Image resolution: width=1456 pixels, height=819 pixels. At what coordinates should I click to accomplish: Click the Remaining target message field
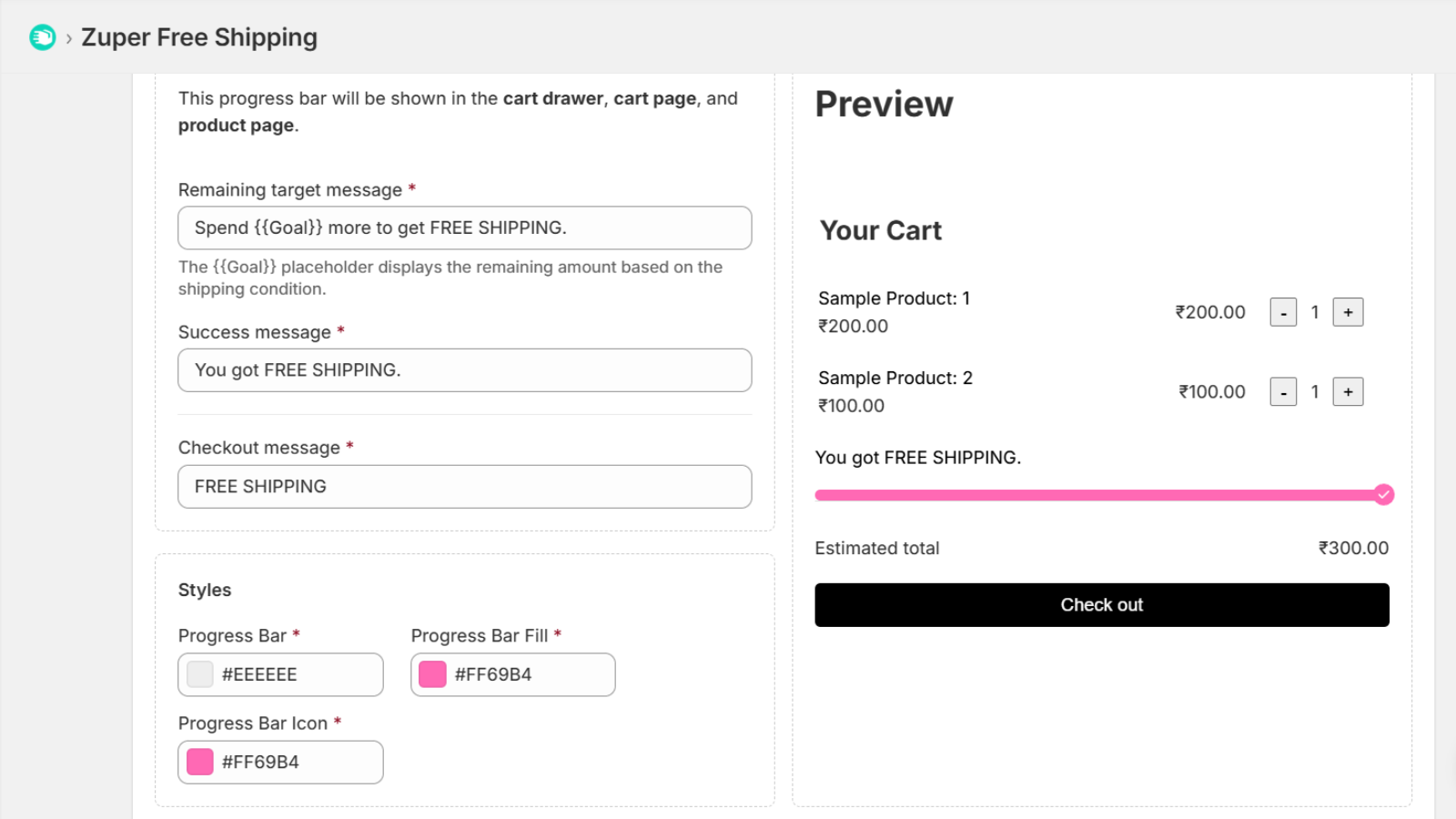pyautogui.click(x=464, y=227)
